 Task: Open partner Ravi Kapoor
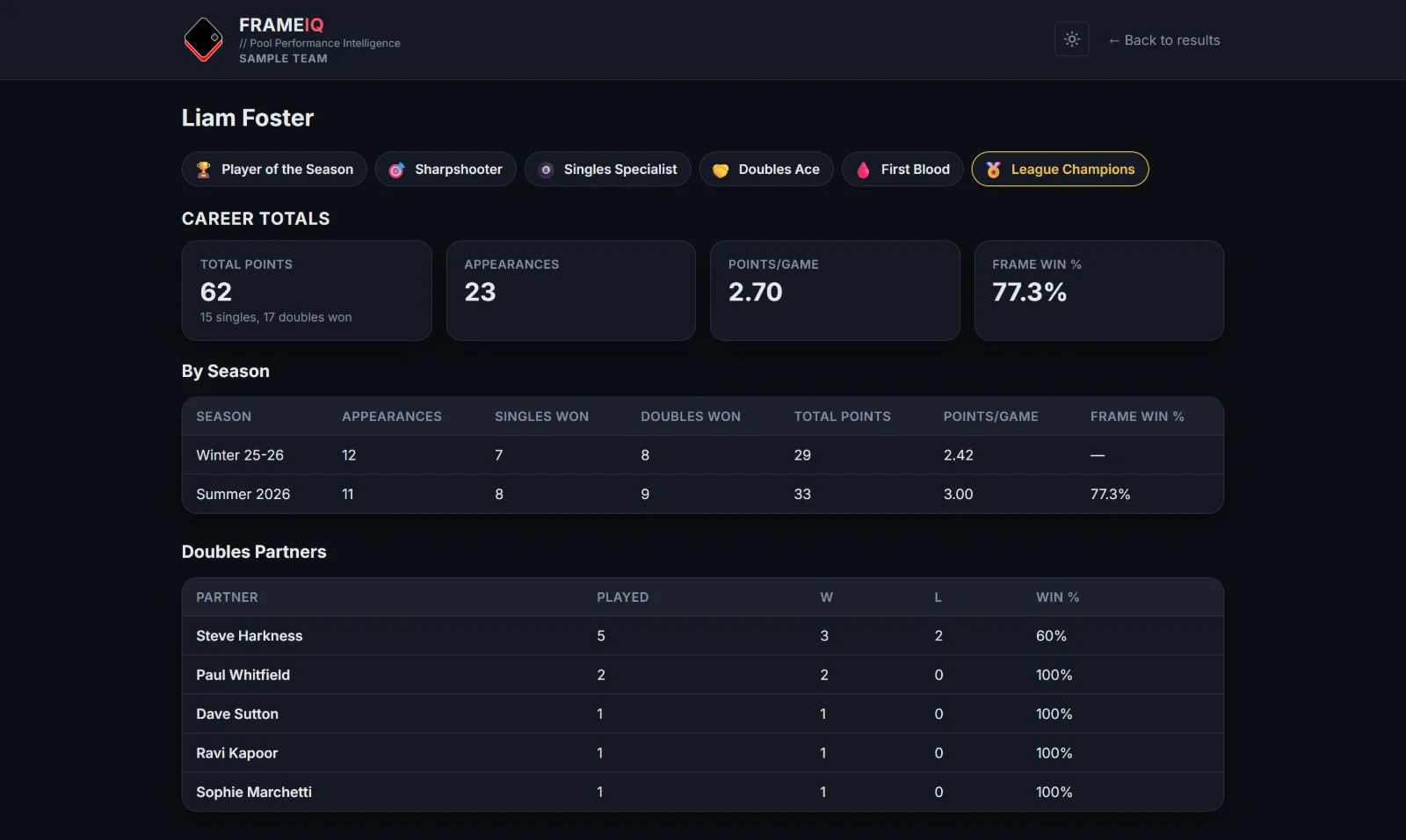pos(237,753)
